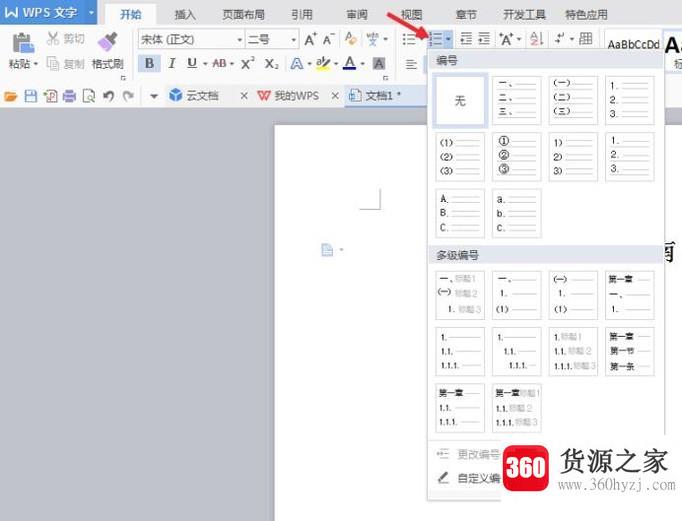This screenshot has height=521, width=682.
Task: Select the Format Painter brush
Action: [108, 42]
